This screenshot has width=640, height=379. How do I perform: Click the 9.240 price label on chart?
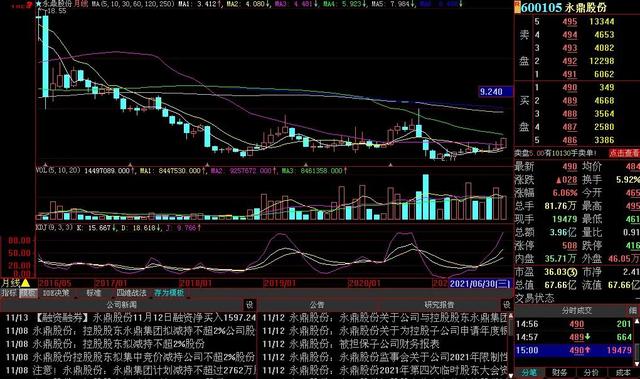tap(496, 92)
